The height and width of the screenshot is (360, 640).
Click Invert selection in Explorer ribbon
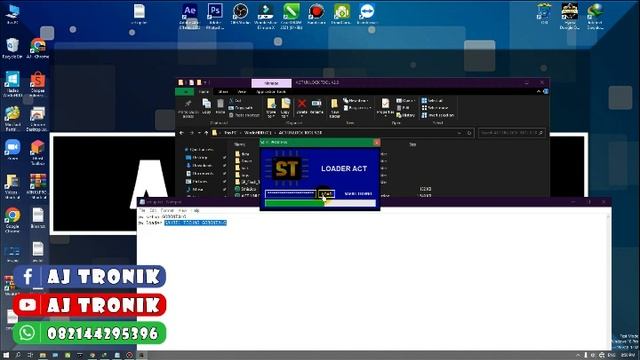(438, 115)
